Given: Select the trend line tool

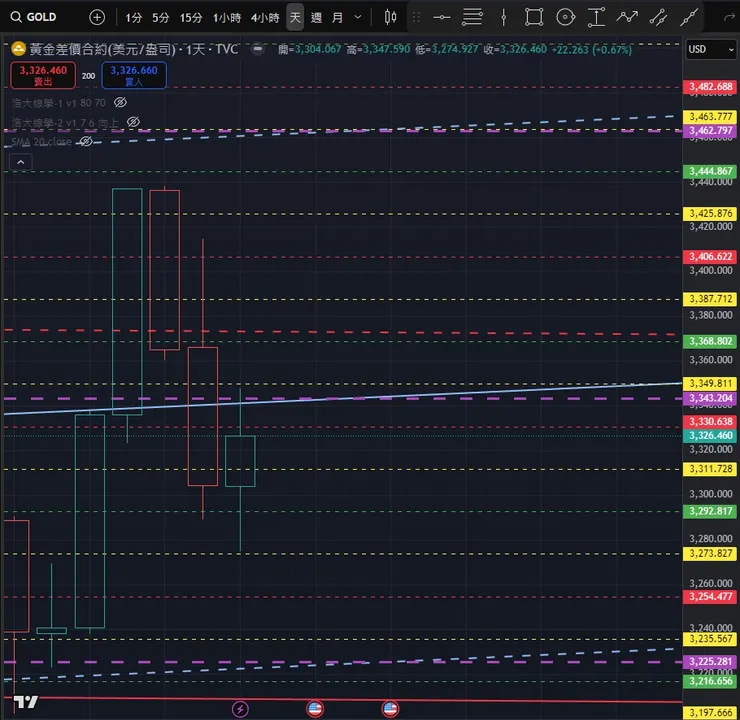Looking at the screenshot, I should [689, 17].
